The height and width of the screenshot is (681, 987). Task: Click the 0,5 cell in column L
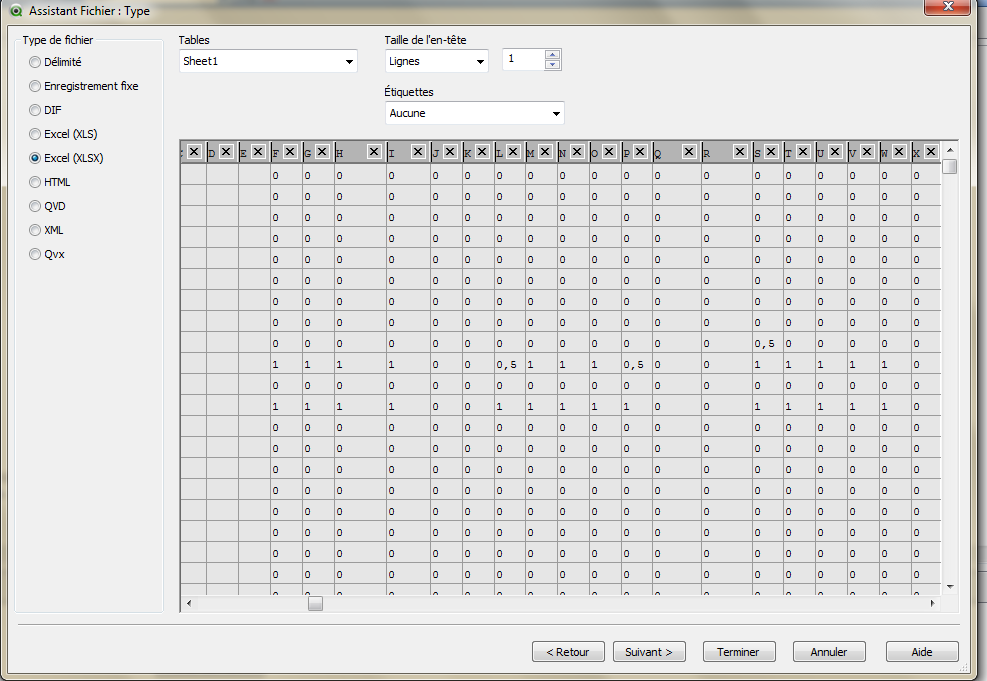pyautogui.click(x=510, y=364)
